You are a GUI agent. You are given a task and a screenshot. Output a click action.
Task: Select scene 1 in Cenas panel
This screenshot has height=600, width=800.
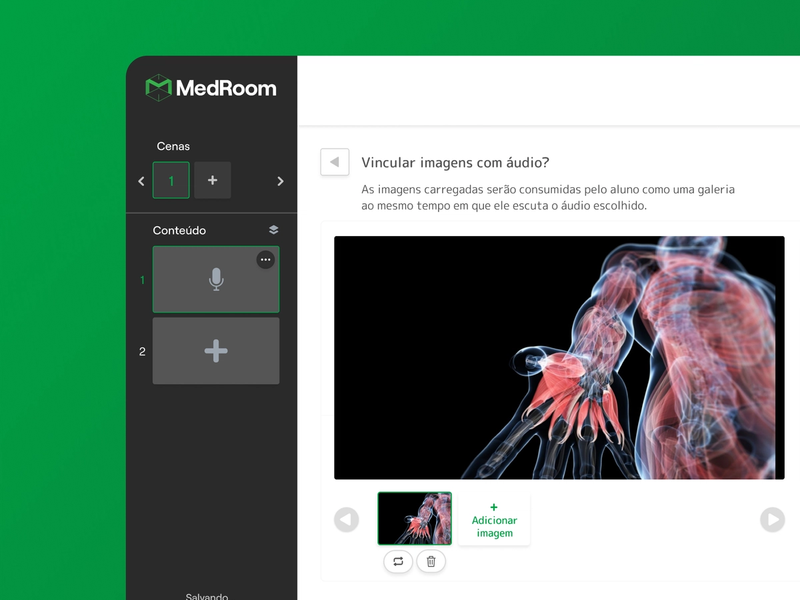coord(170,181)
